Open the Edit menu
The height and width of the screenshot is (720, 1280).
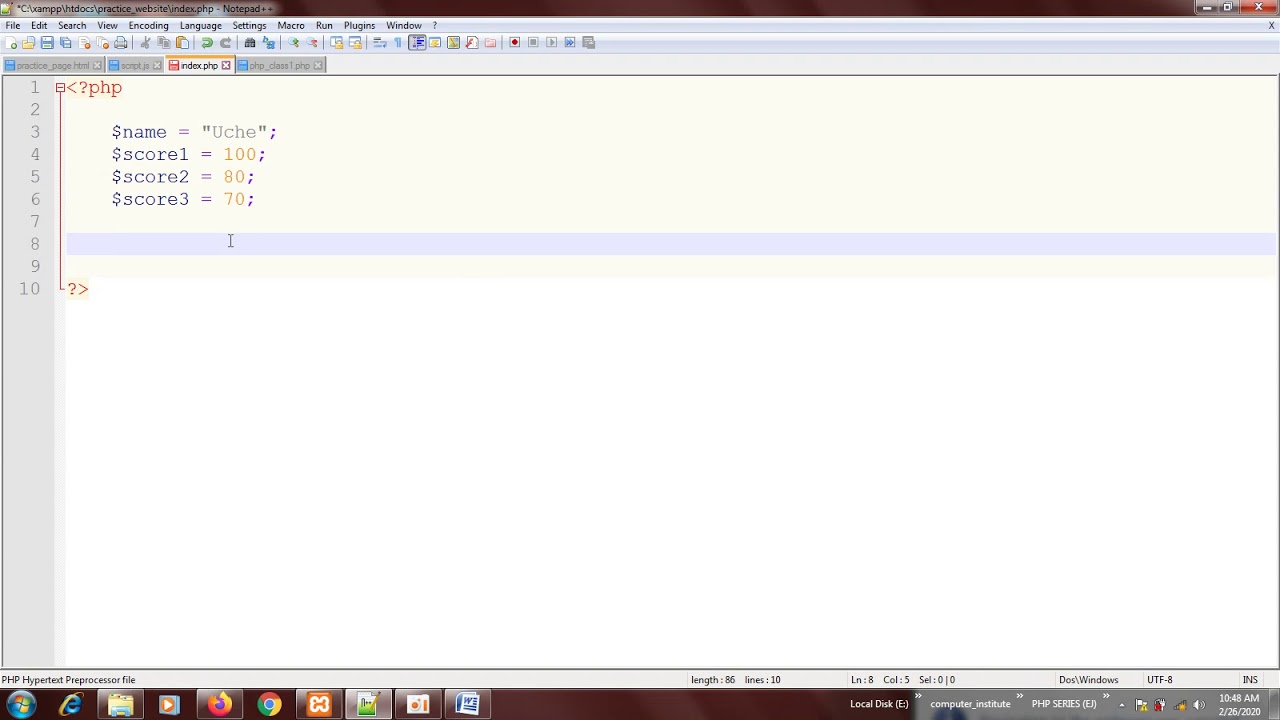[39, 25]
